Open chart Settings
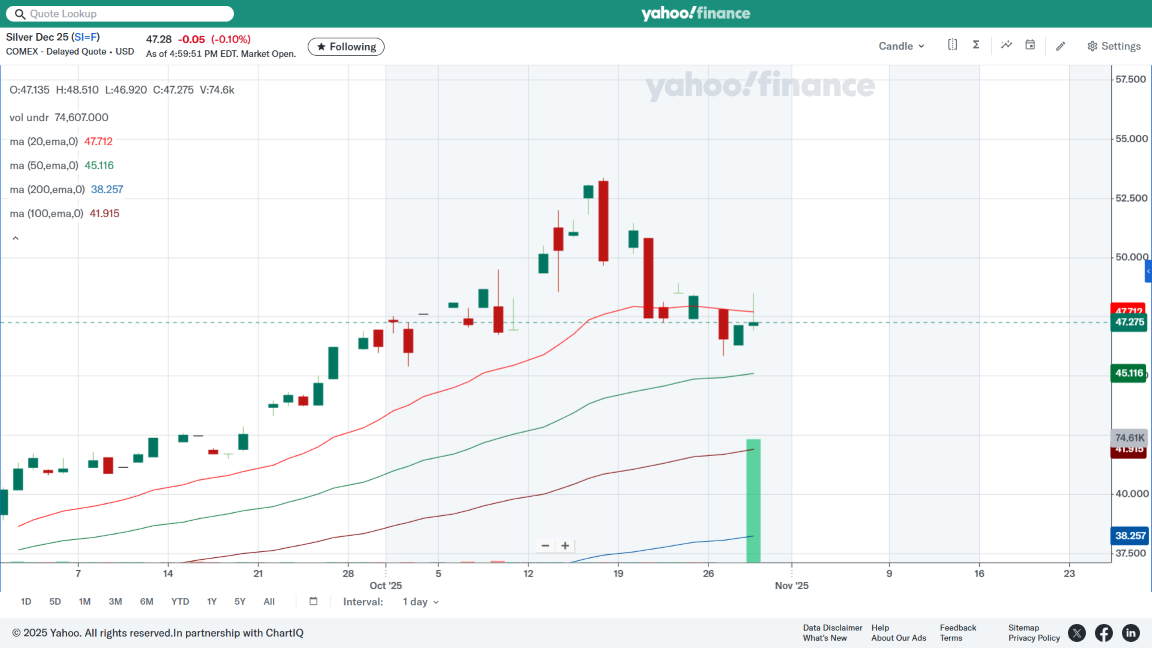Viewport: 1152px width, 648px height. [1114, 46]
